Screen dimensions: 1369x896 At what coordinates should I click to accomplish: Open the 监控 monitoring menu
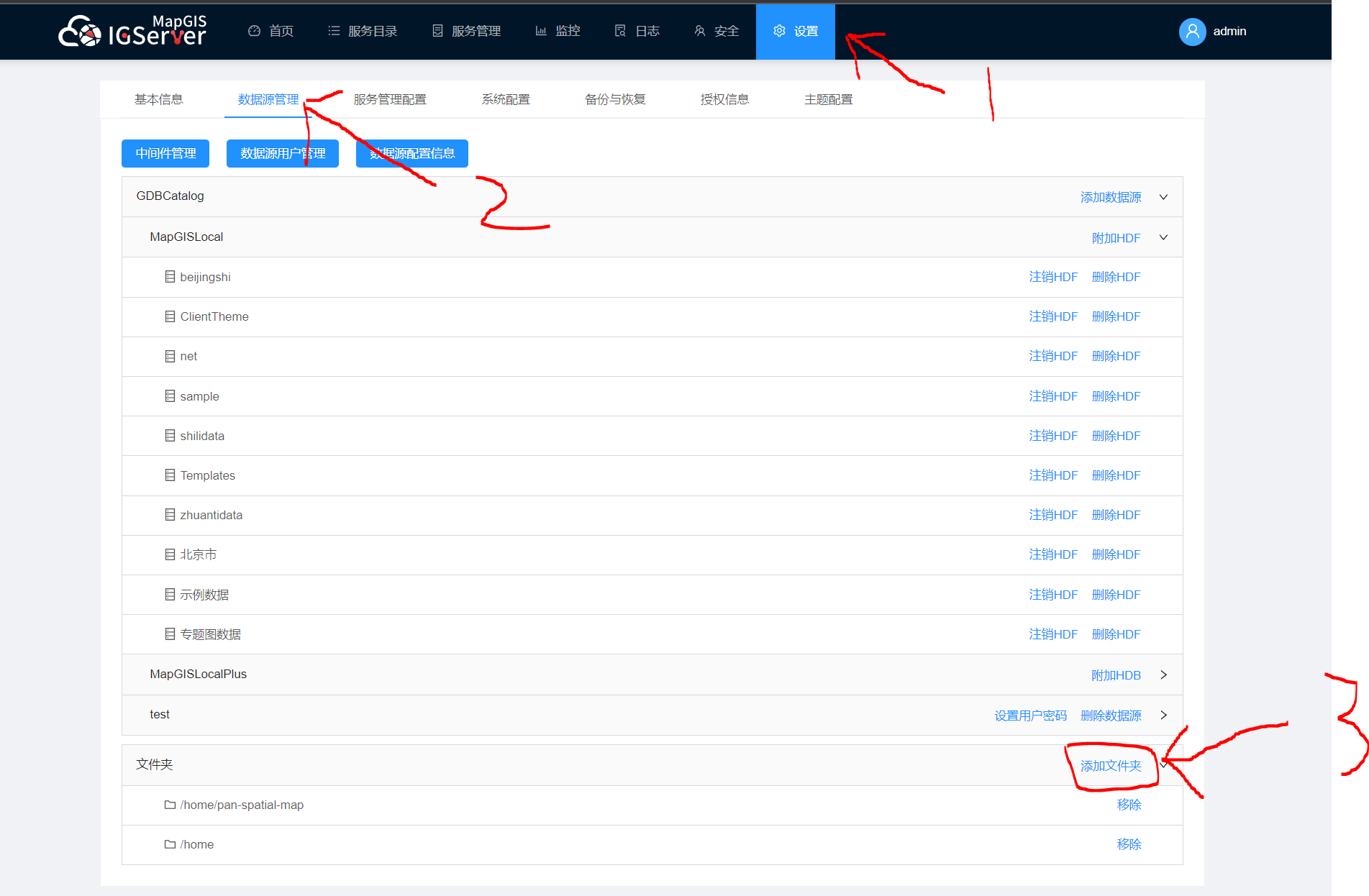coord(558,31)
